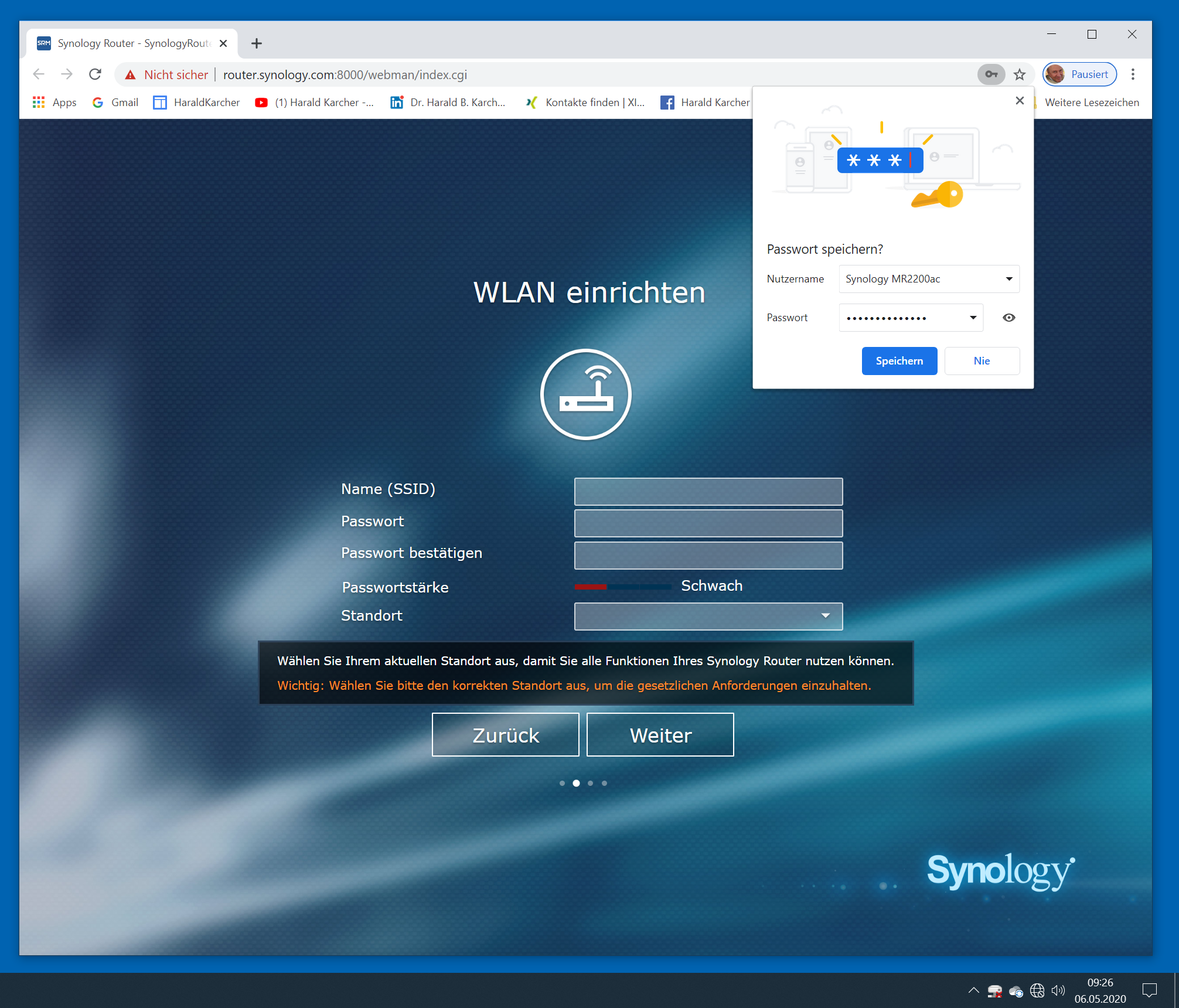
Task: Expand the Nutzername dropdown
Action: (x=1009, y=279)
